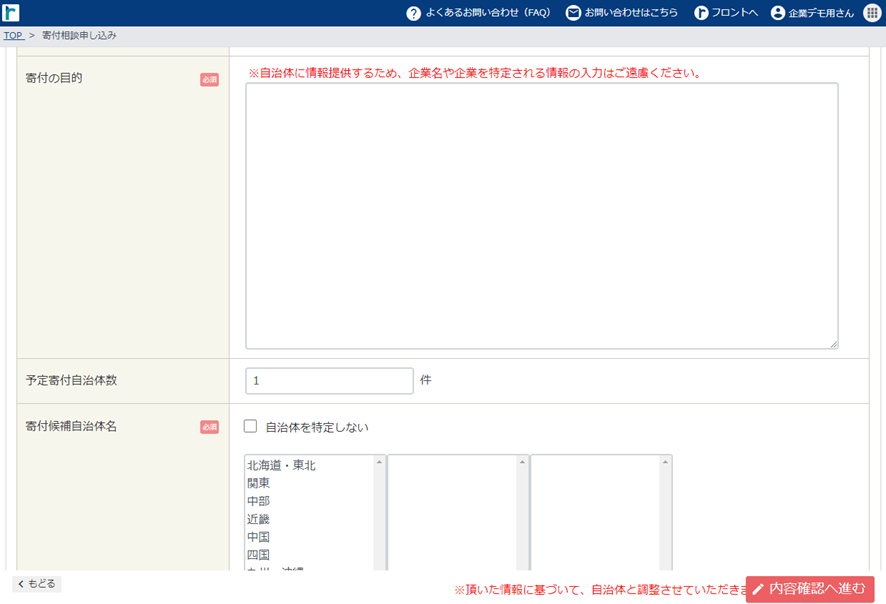The width and height of the screenshot is (886, 604).
Task: Click the region list scroll up arrow
Action: click(379, 462)
